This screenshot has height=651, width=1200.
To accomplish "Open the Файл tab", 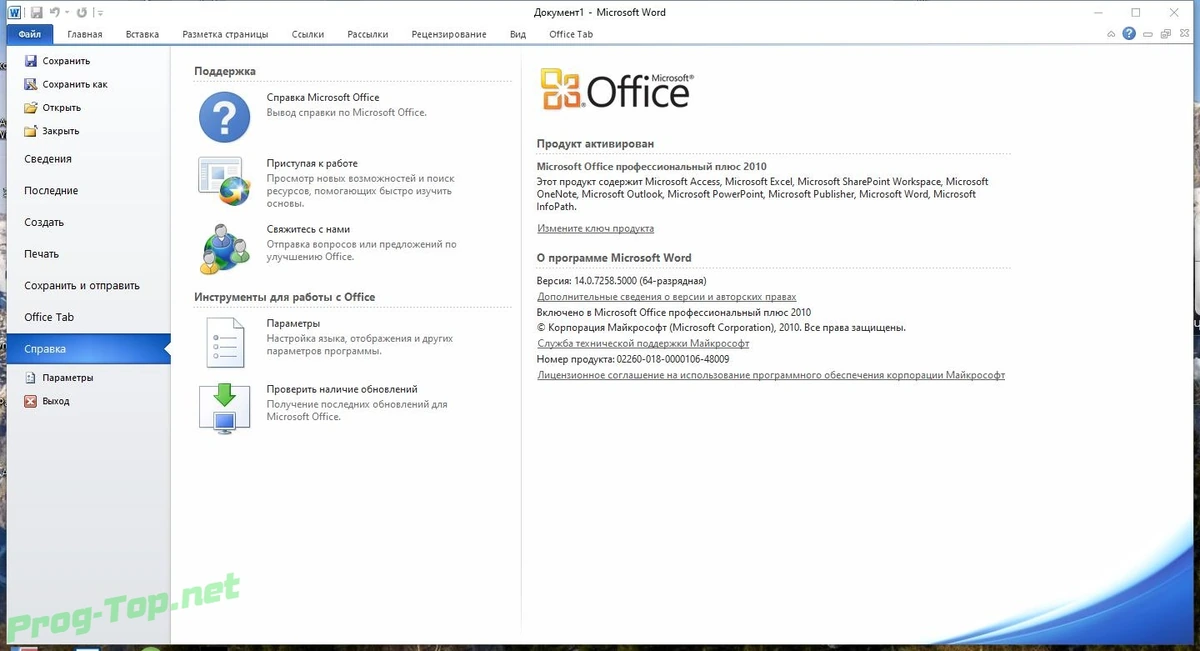I will (29, 34).
